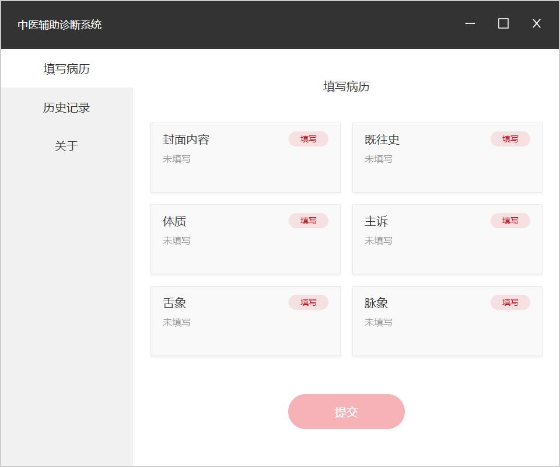Image resolution: width=560 pixels, height=467 pixels.
Task: Select the 体质 card title
Action: (174, 221)
